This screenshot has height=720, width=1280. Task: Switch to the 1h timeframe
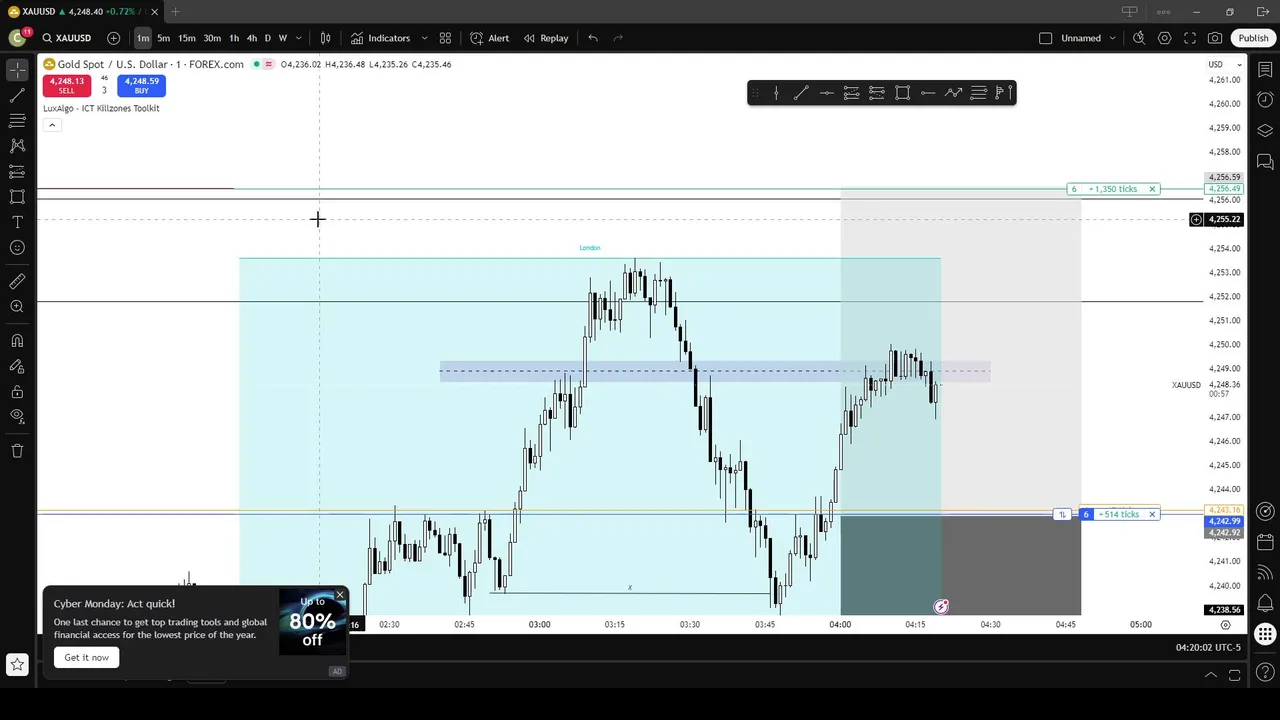coord(234,38)
